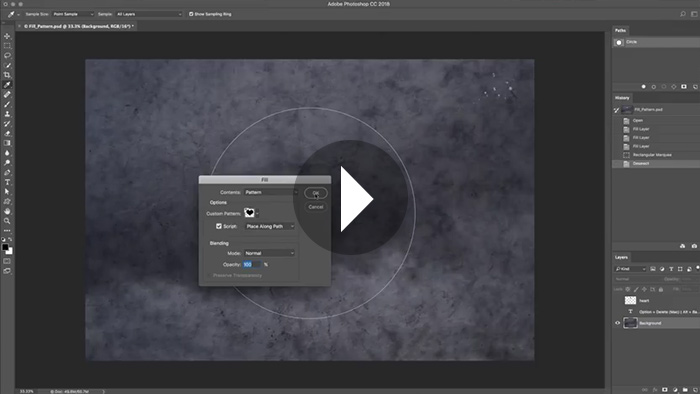Click New adjustment layer icon
The image size is (700, 394).
tap(675, 390)
